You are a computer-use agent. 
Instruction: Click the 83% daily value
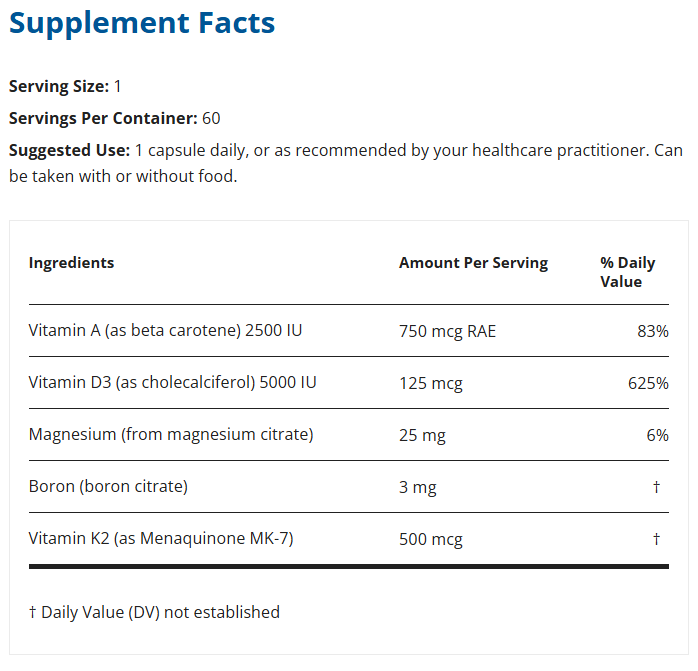pyautogui.click(x=652, y=331)
